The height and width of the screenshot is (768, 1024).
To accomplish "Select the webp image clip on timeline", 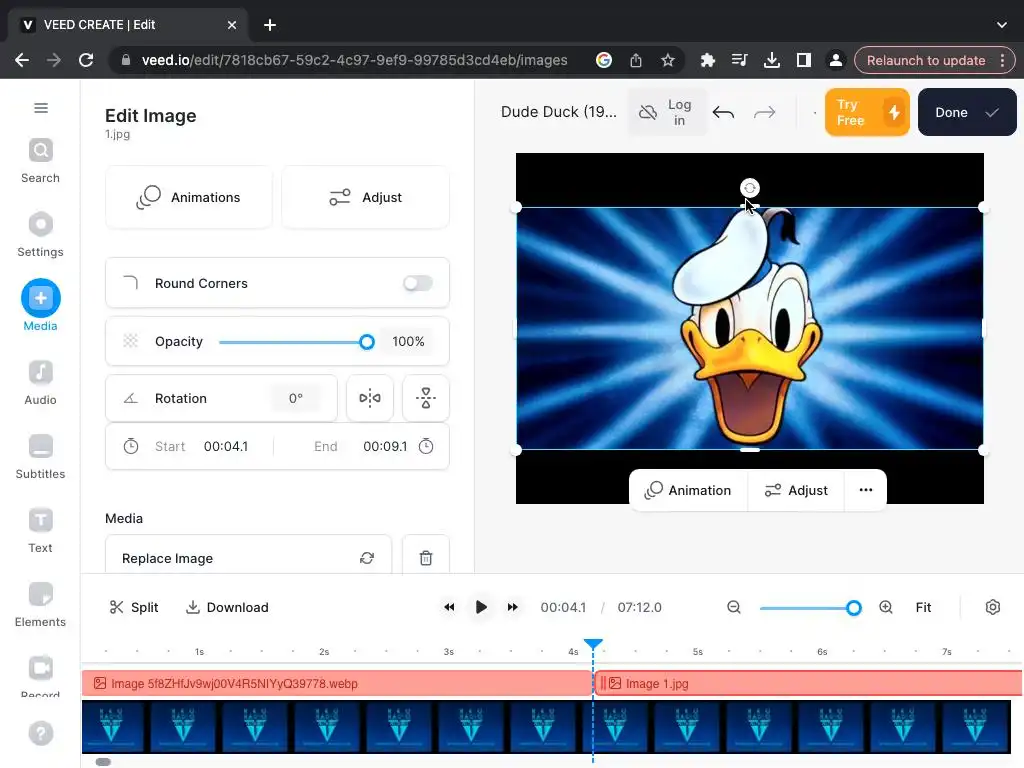I will pos(336,683).
